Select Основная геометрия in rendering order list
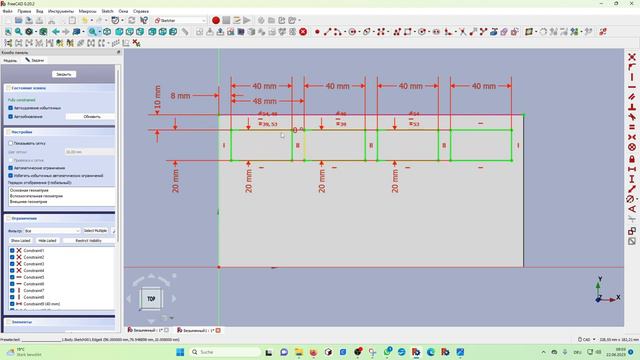 (30, 190)
